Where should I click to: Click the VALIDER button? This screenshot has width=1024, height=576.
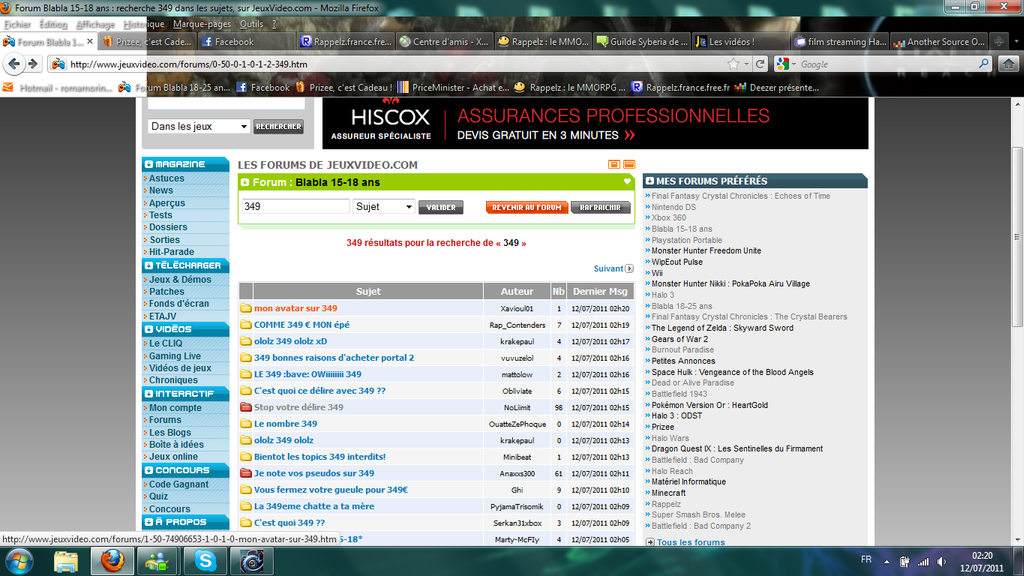point(441,207)
